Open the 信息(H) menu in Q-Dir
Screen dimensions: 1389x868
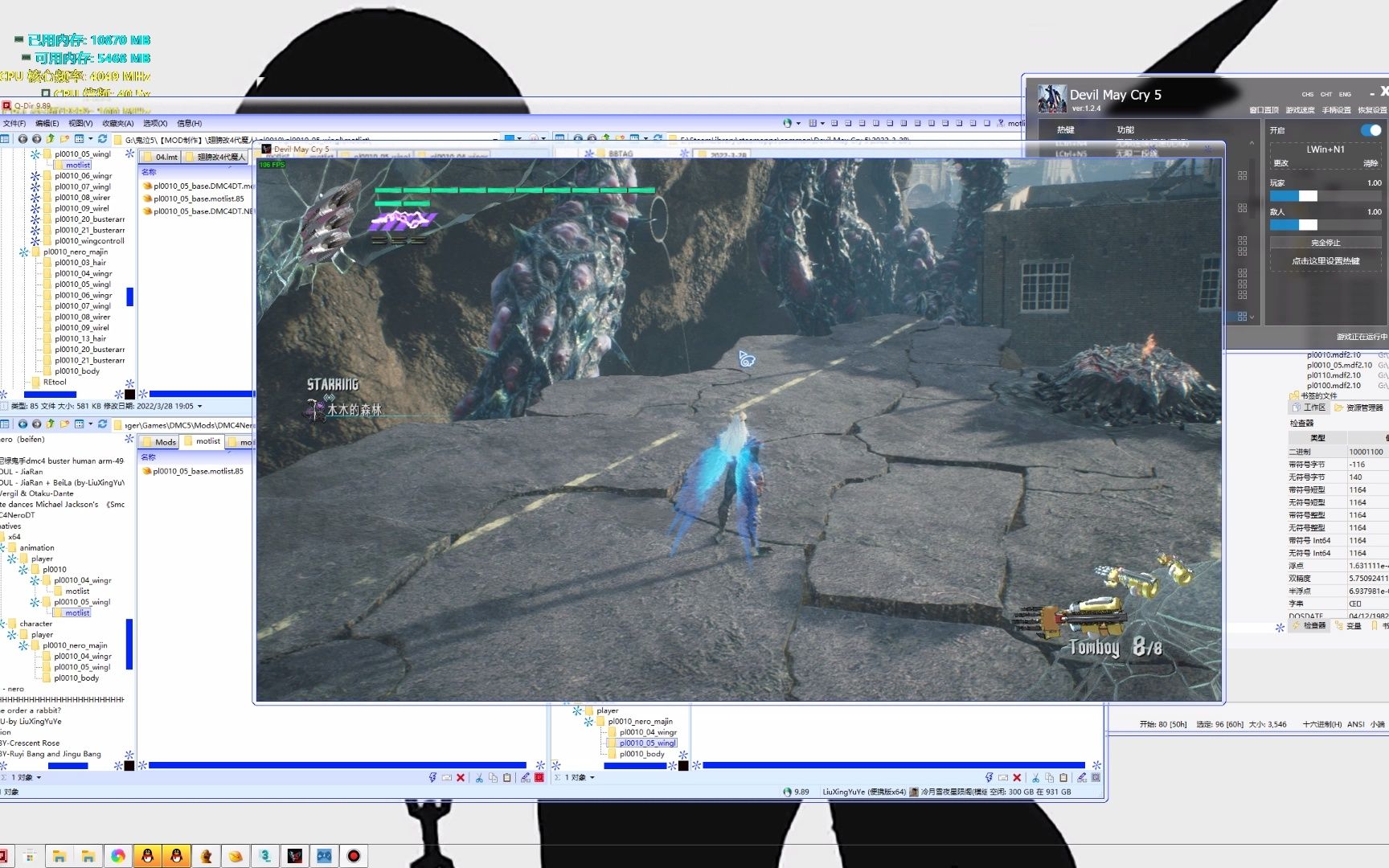[x=190, y=123]
